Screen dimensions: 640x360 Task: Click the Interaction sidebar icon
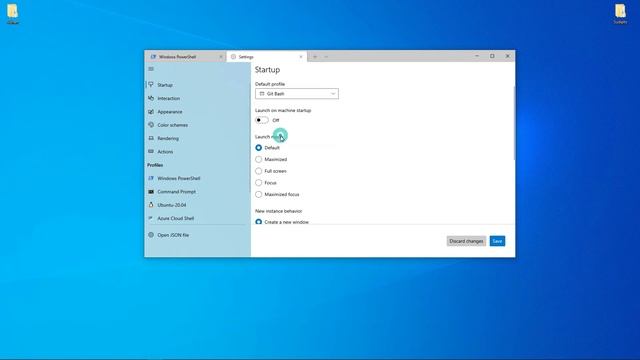pos(151,98)
